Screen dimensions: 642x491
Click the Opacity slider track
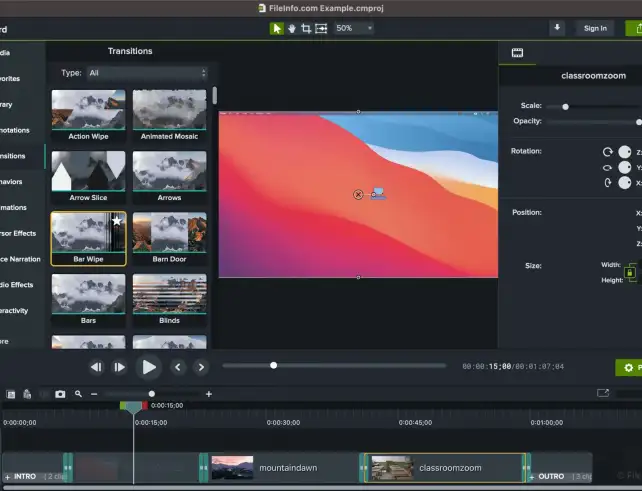(x=594, y=122)
